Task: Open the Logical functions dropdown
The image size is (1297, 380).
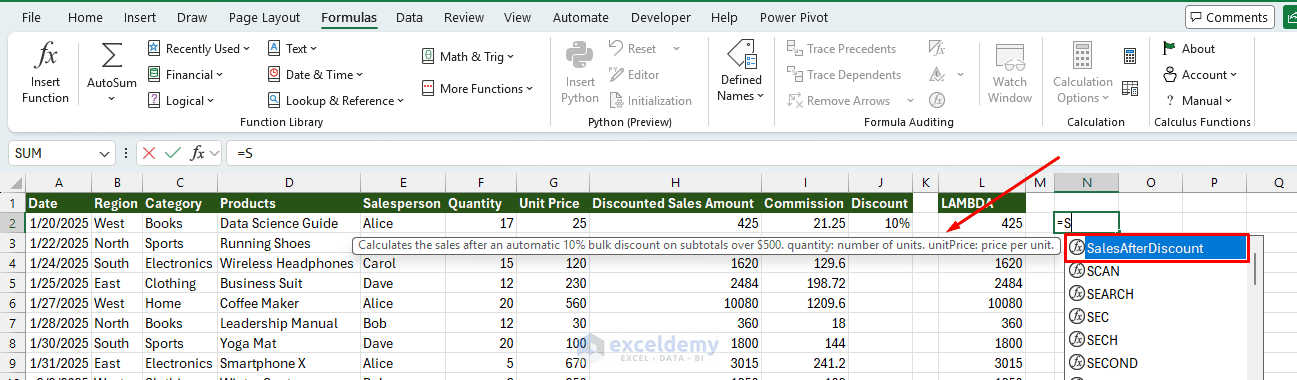Action: 181,100
